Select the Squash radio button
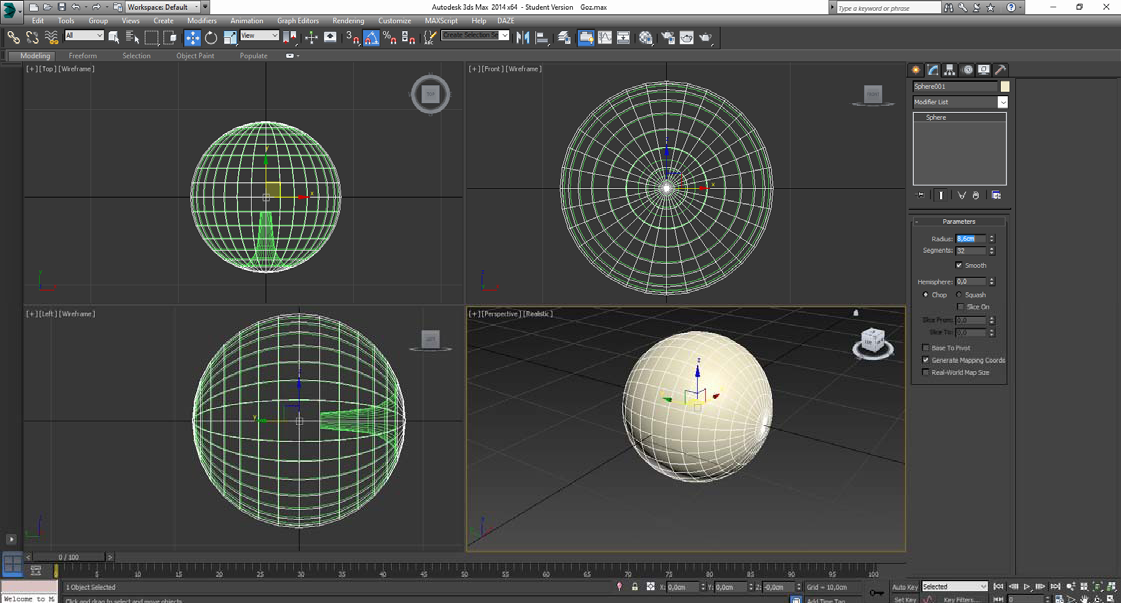 [959, 295]
